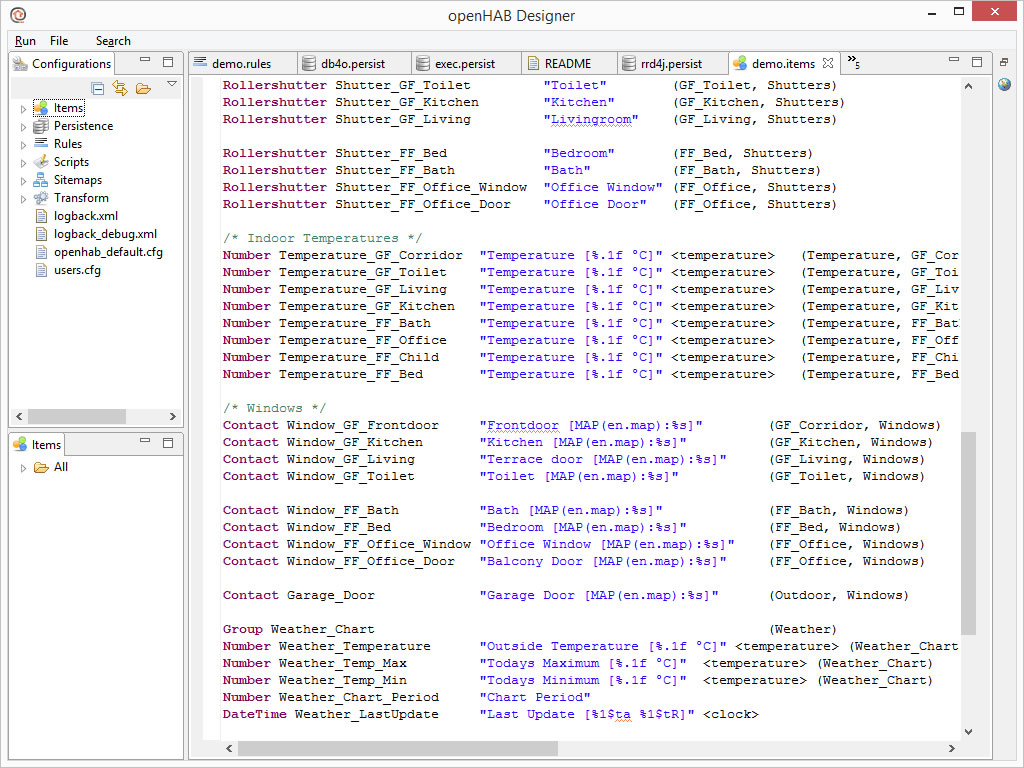Expand the All node in Items view
Viewport: 1024px width, 768px height.
pyautogui.click(x=23, y=468)
